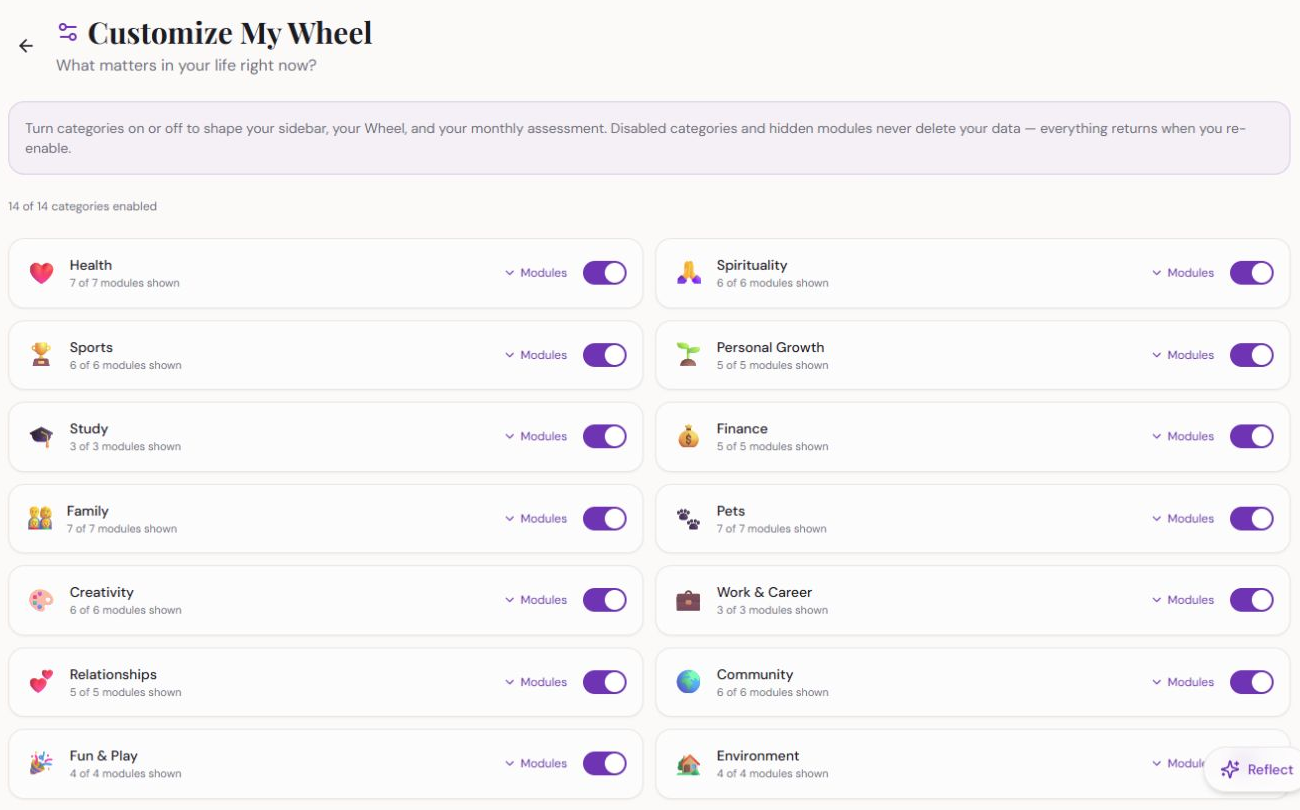The width and height of the screenshot is (1300, 810).
Task: Click the Finance money bag icon
Action: click(x=688, y=437)
